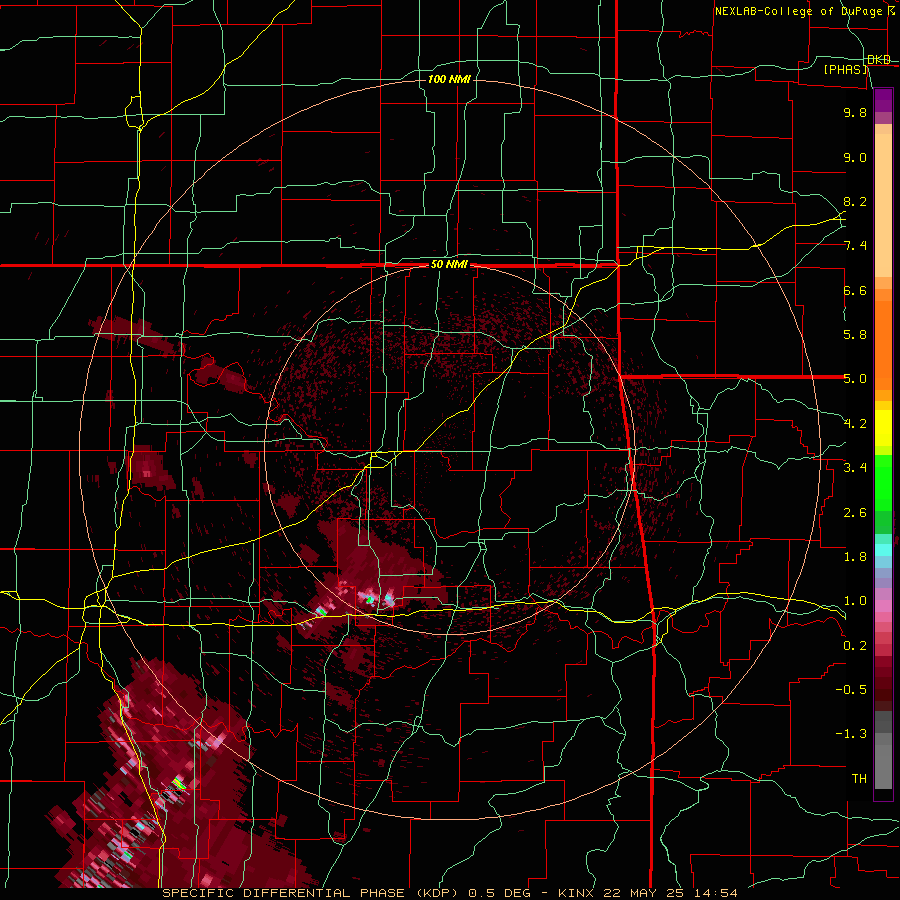Click the 3.4 value on the color scale
900x900 pixels.
pos(855,468)
